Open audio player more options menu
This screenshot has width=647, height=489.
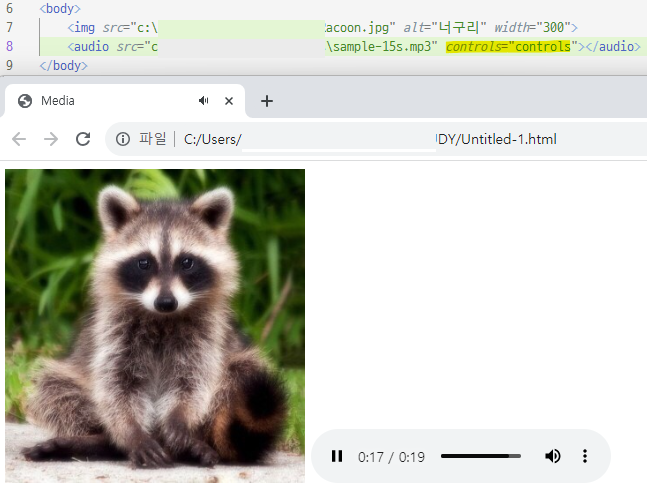[x=585, y=456]
